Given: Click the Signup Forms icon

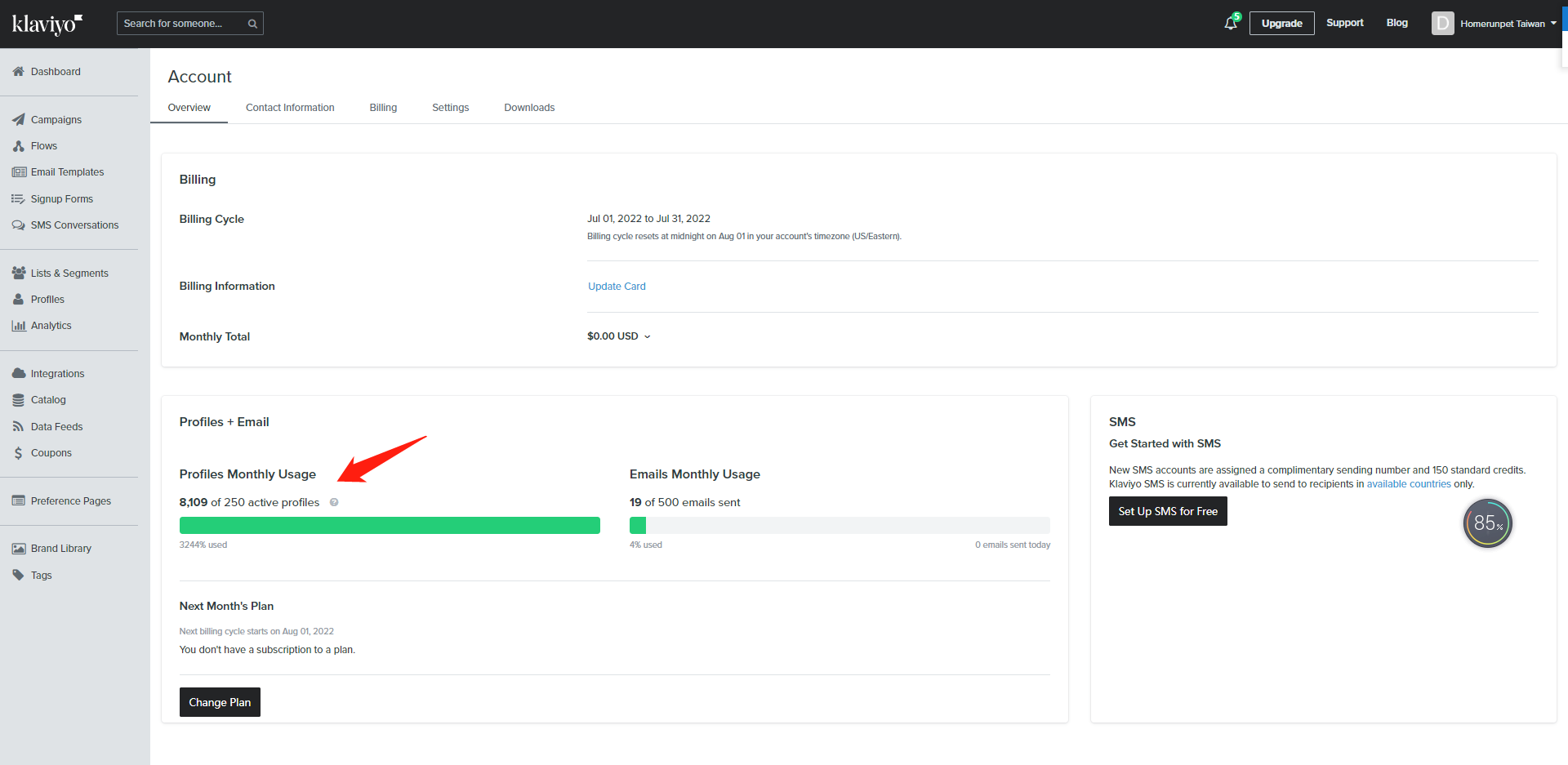Looking at the screenshot, I should coord(18,199).
